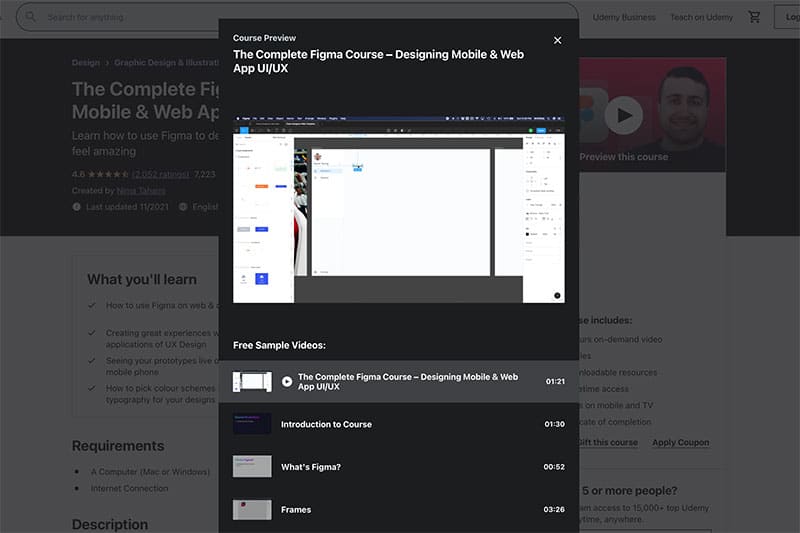Click the 'Preview this course' text

[623, 157]
